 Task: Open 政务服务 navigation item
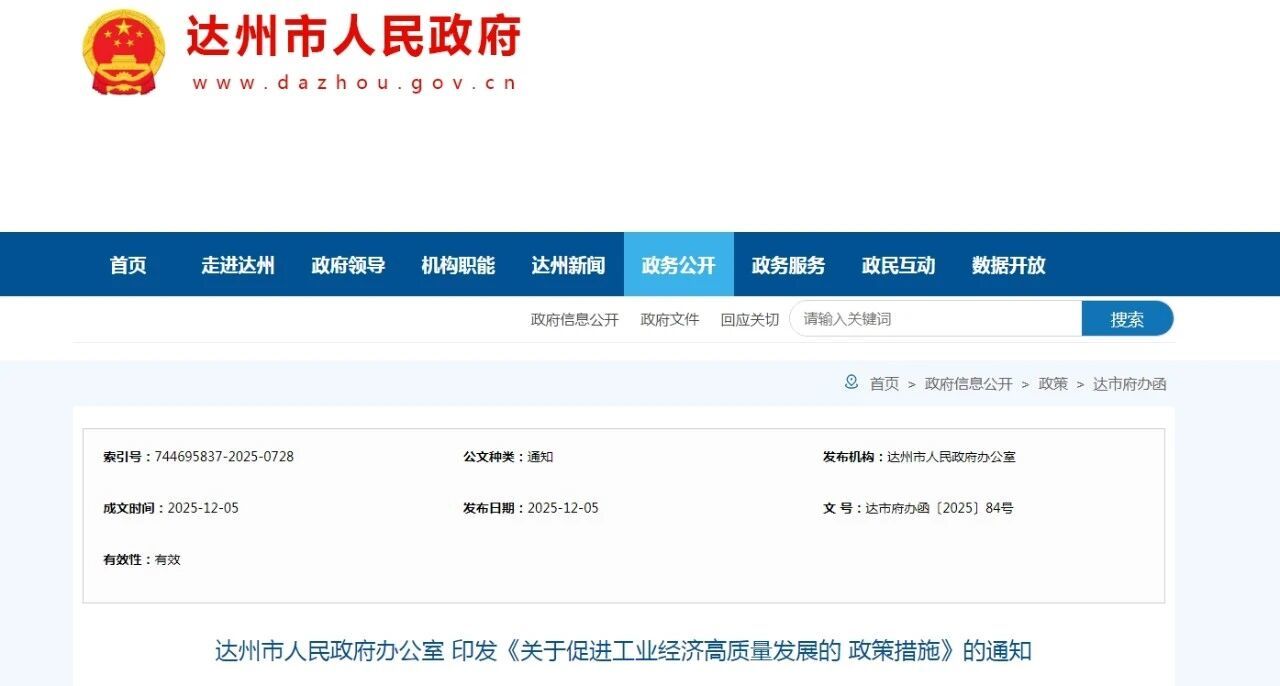pyautogui.click(x=788, y=265)
